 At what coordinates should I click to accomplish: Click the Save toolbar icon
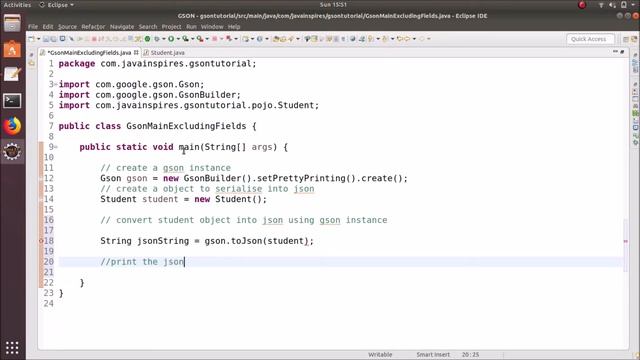coord(46,39)
